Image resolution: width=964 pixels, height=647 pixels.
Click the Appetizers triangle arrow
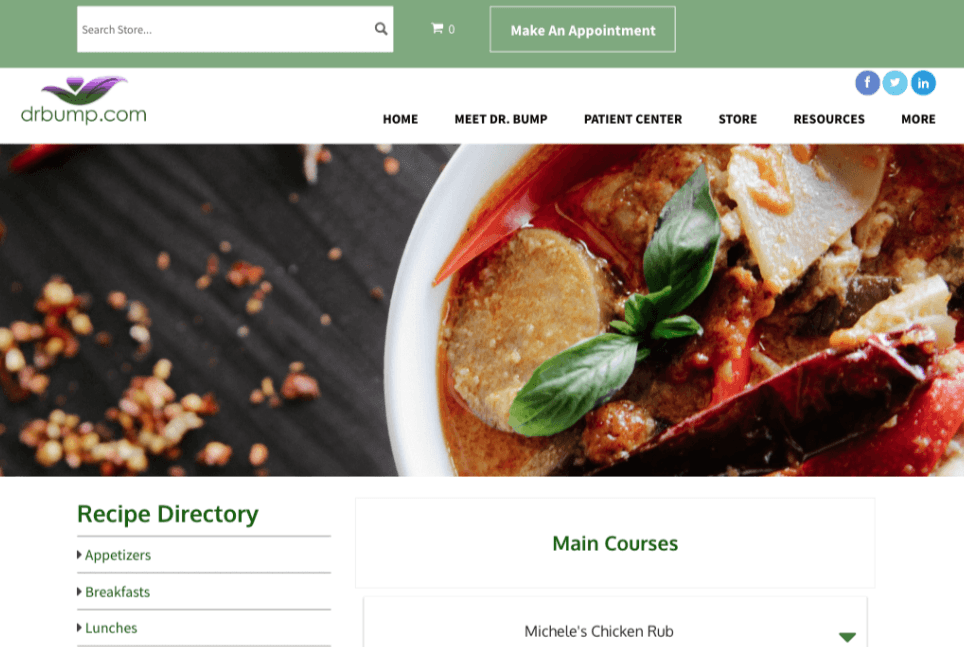pos(79,555)
